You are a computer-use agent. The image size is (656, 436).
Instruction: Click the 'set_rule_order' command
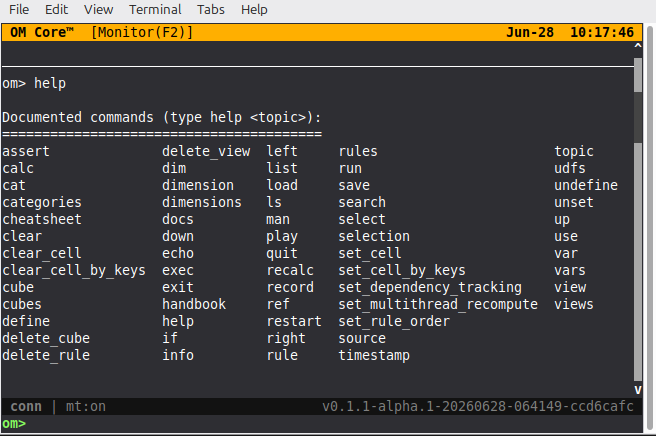click(394, 321)
